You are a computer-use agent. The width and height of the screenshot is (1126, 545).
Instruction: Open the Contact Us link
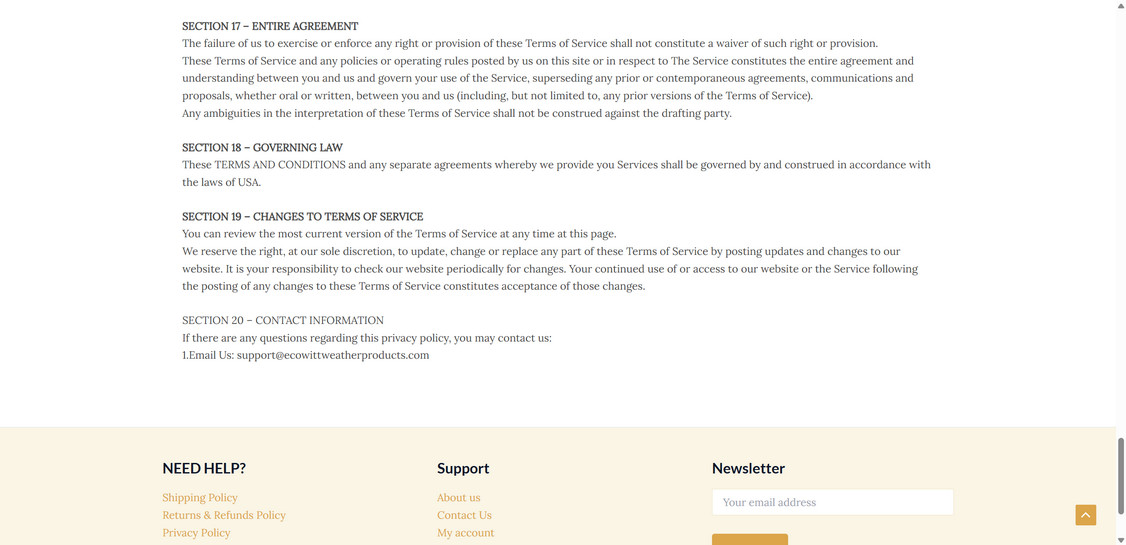point(464,515)
